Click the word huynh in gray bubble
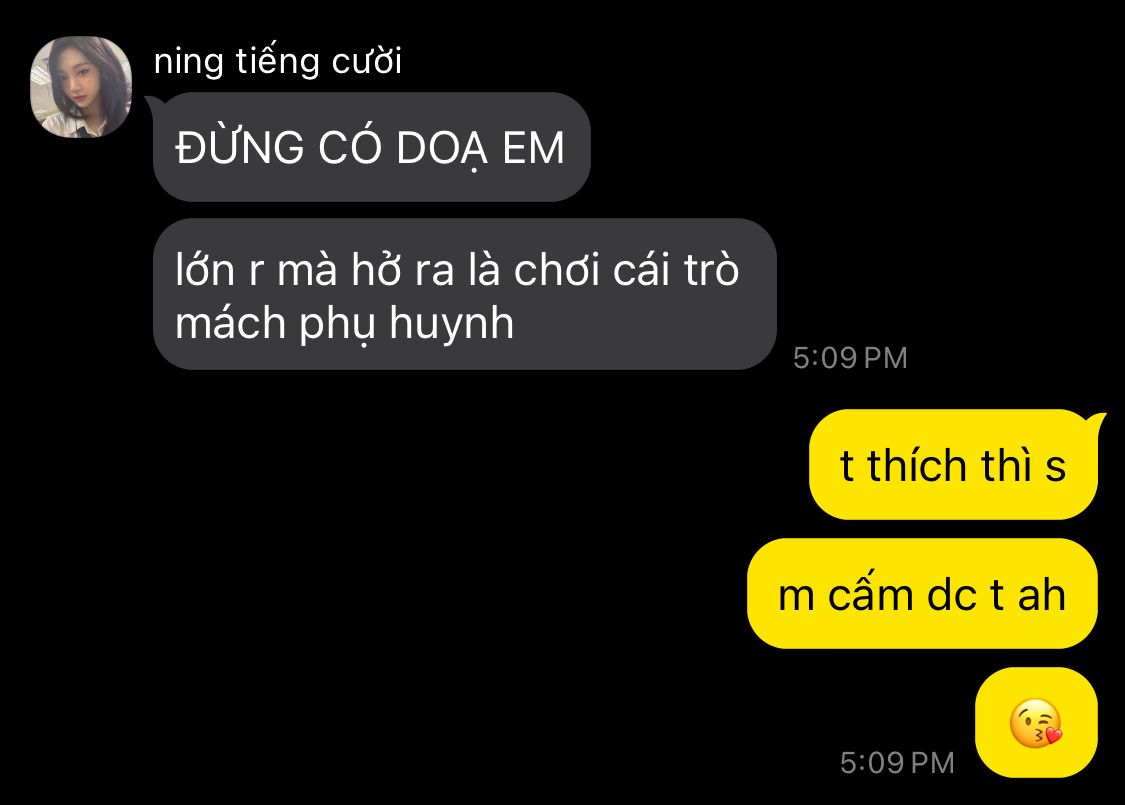The width and height of the screenshot is (1125, 805). tap(451, 323)
